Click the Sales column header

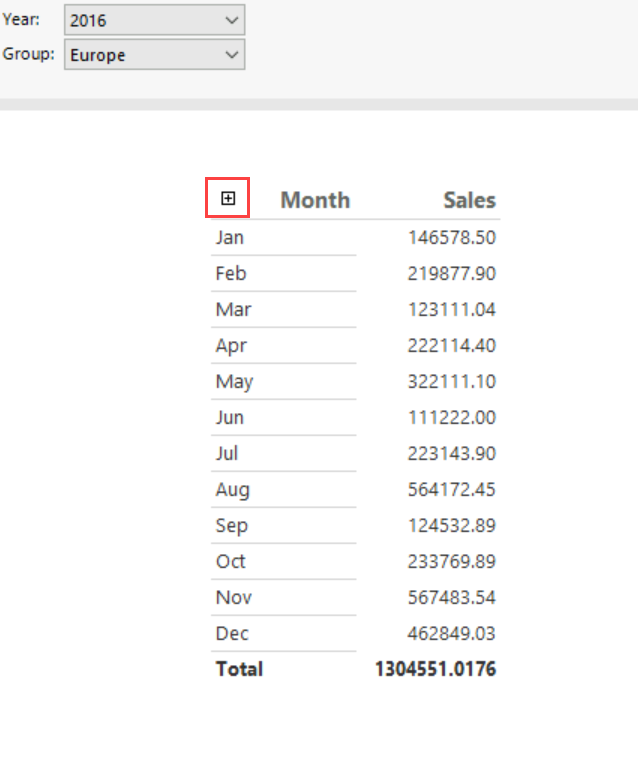469,200
